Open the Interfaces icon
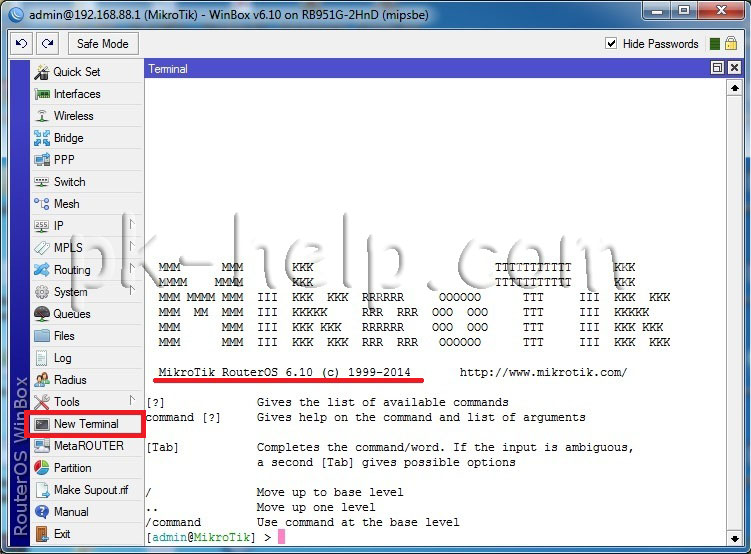The image size is (751, 554). [x=42, y=94]
